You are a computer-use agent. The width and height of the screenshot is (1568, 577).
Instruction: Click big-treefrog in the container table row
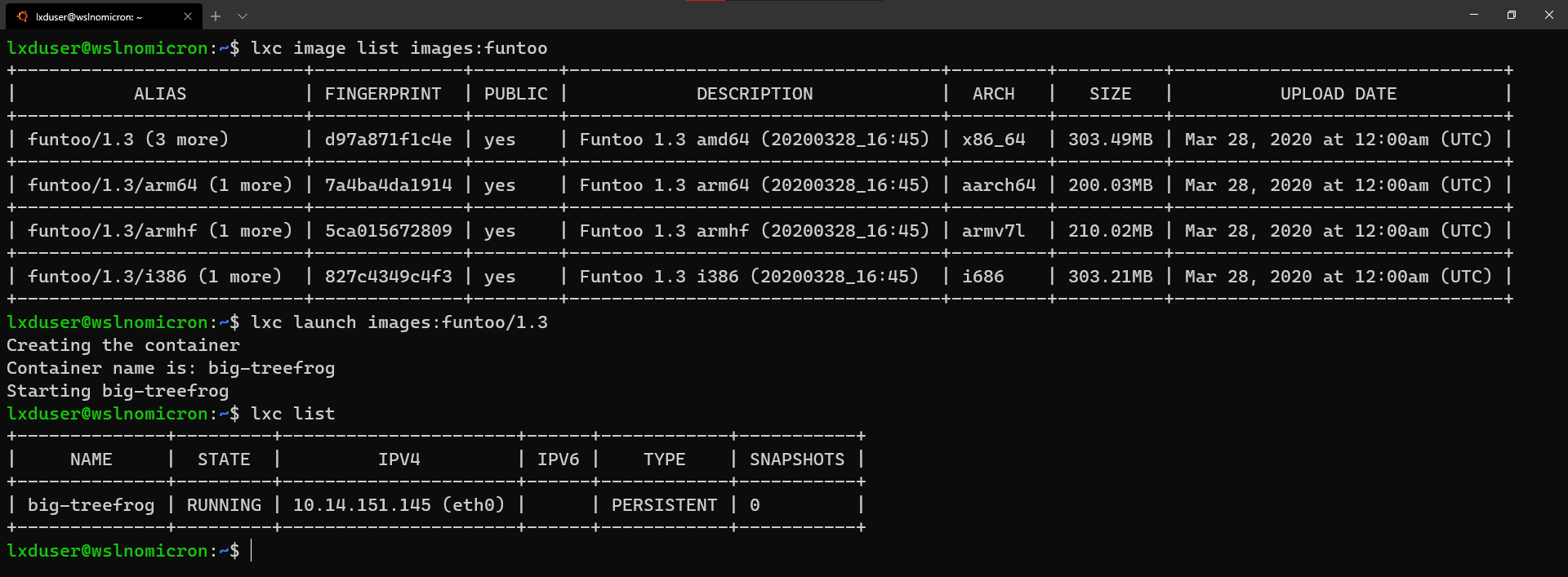[91, 505]
